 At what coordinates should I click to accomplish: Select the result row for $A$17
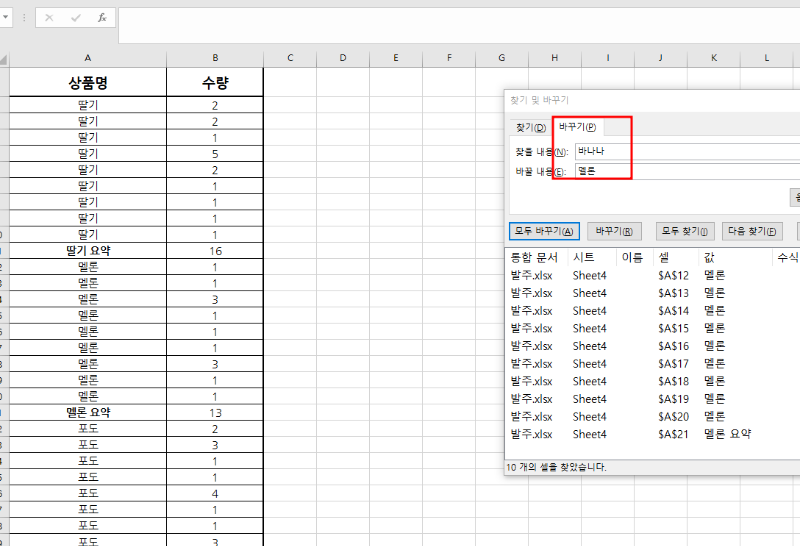click(653, 364)
